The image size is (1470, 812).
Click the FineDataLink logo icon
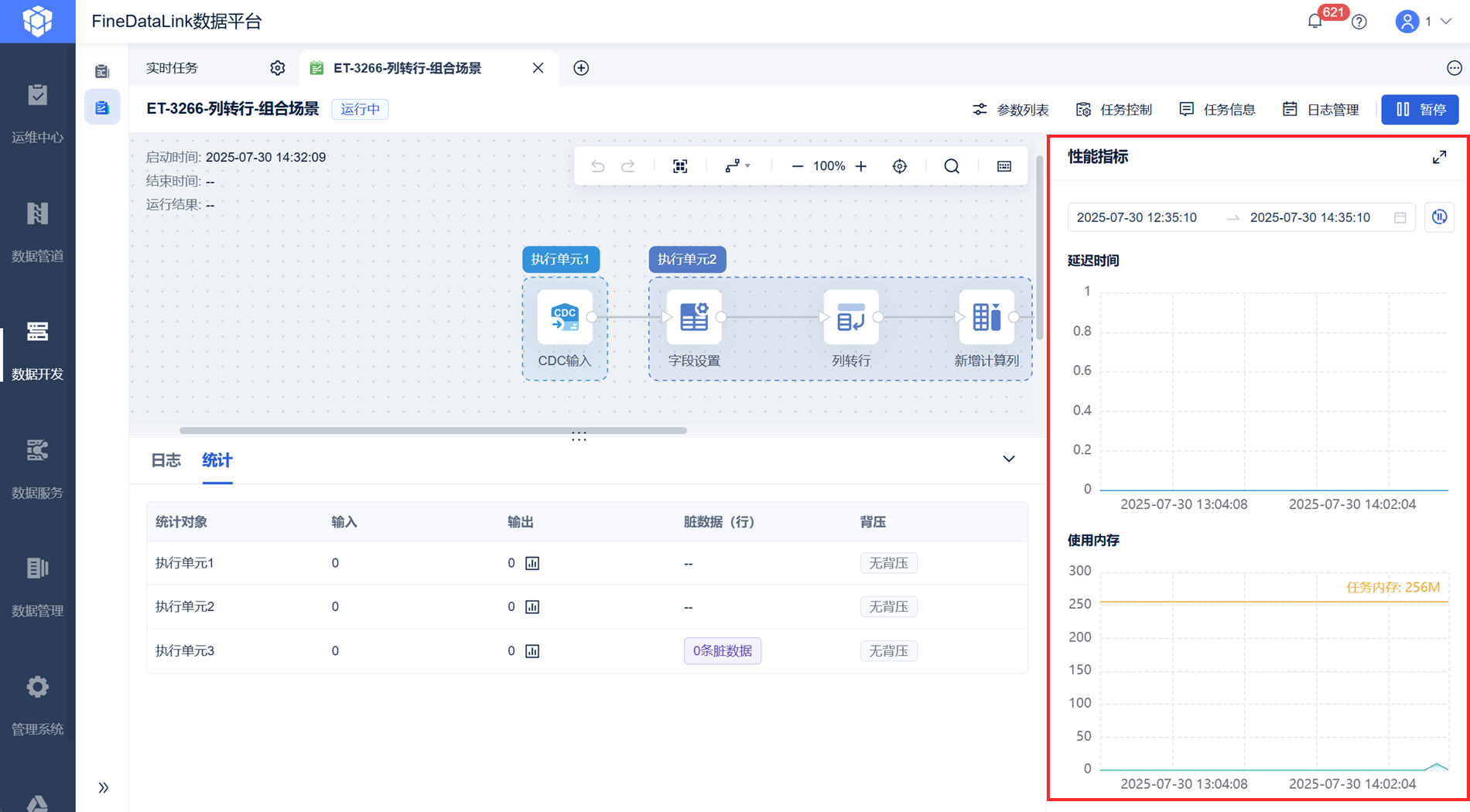pos(37,21)
